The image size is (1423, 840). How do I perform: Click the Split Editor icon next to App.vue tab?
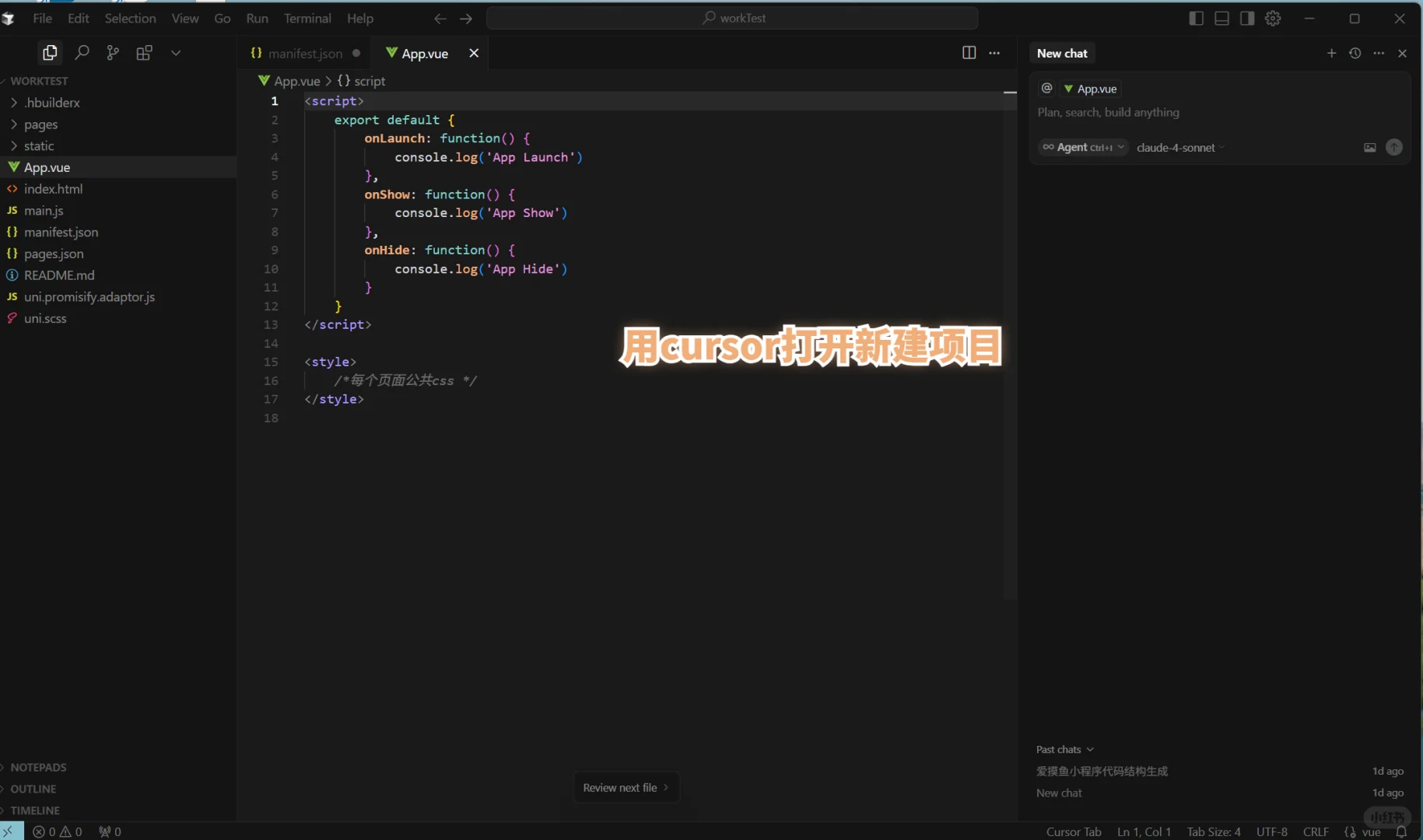969,53
